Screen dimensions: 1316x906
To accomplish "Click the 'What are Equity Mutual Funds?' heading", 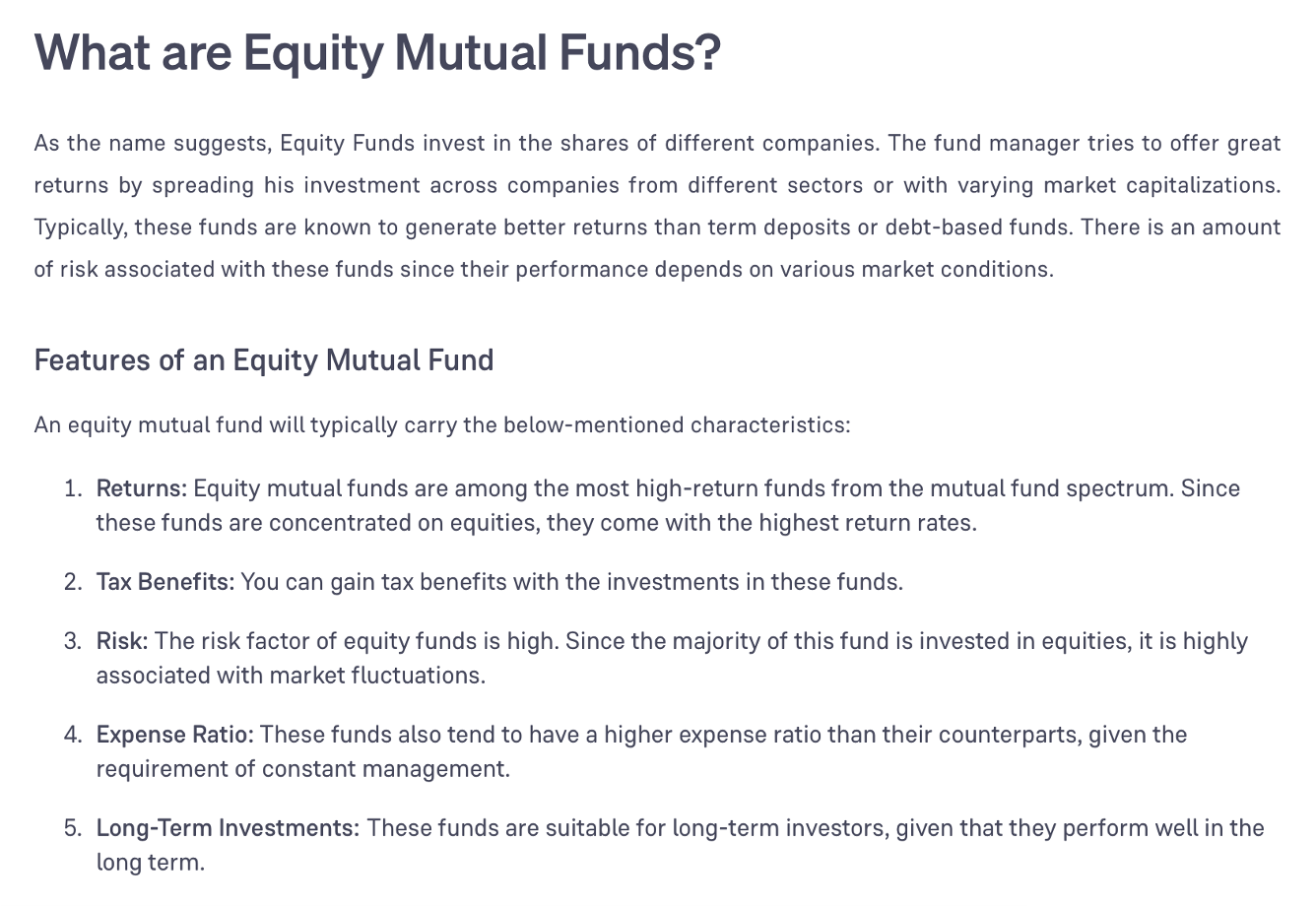I will (x=377, y=52).
